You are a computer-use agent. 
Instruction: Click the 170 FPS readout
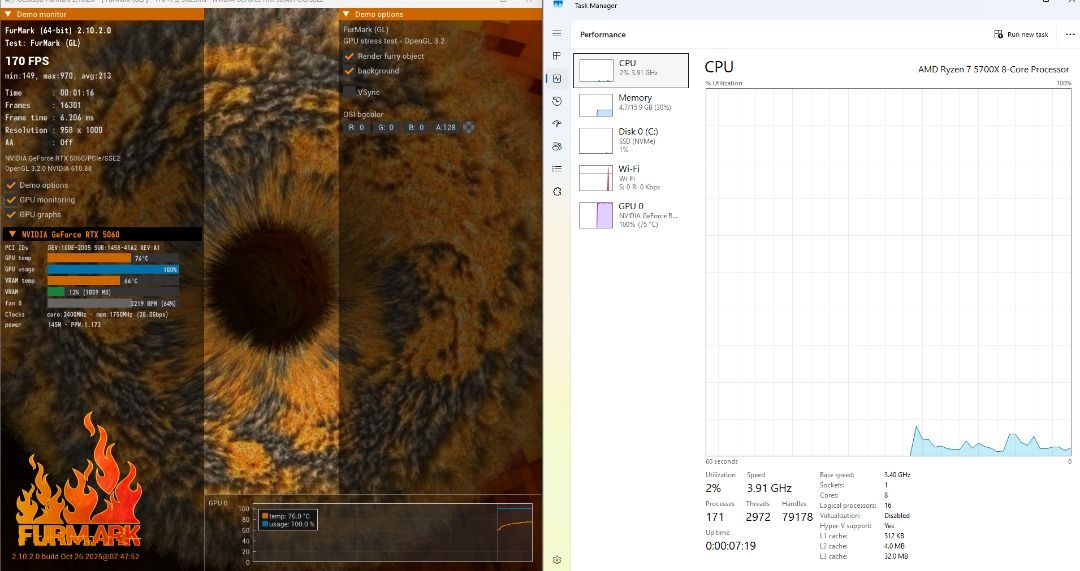pos(28,61)
